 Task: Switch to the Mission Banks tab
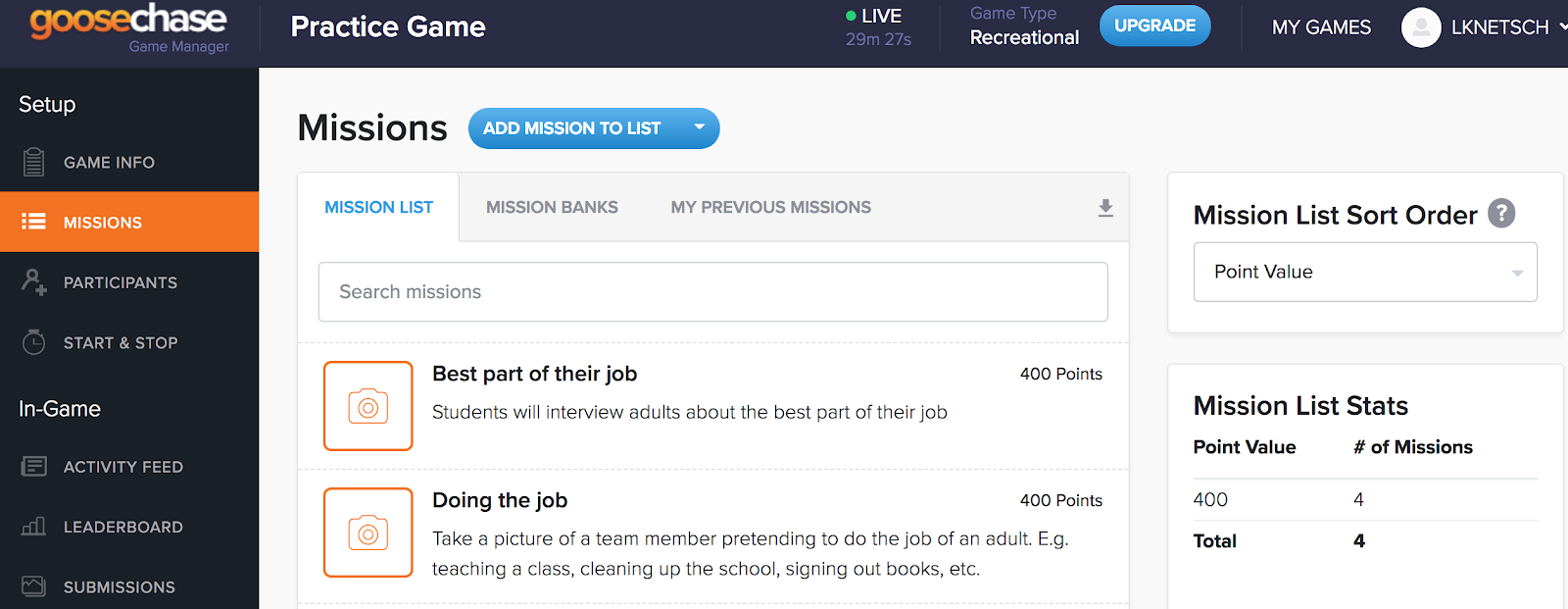pos(552,207)
